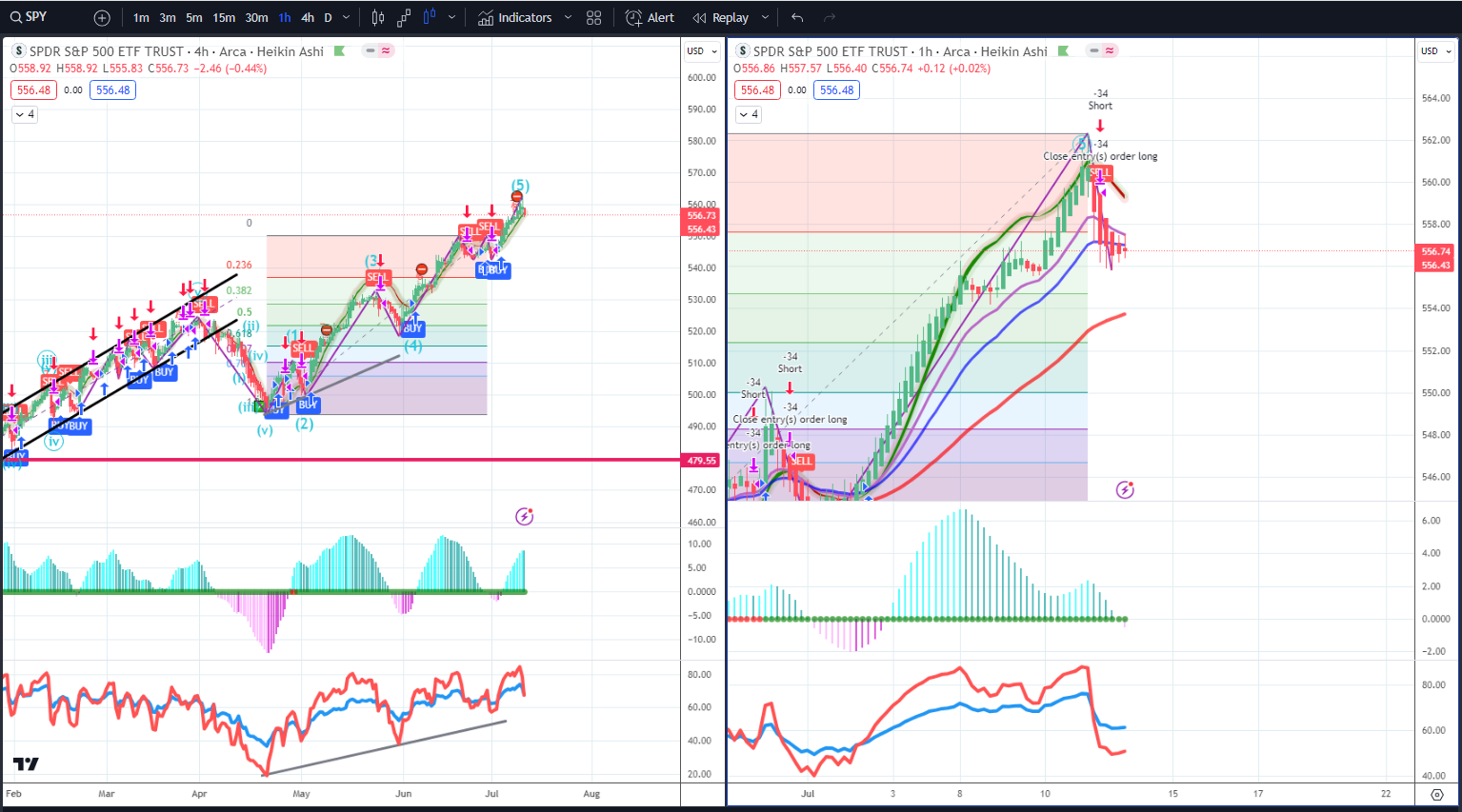Expand the 4 indicators legend on 4h chart
1462x812 pixels.
pos(25,114)
